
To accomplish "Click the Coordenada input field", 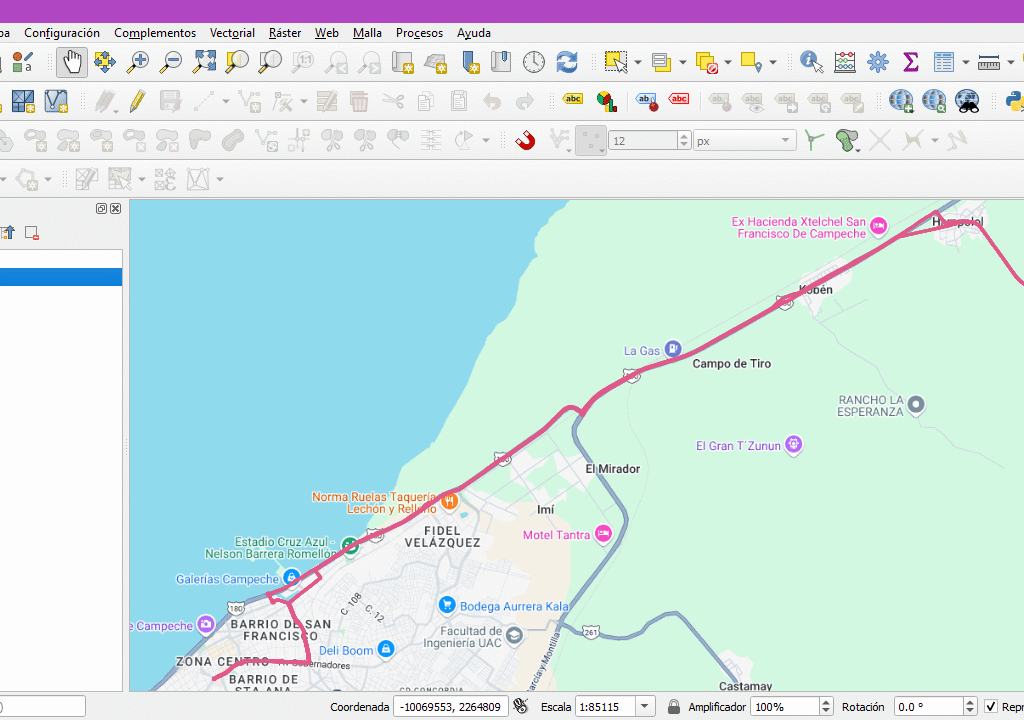I will 450,707.
